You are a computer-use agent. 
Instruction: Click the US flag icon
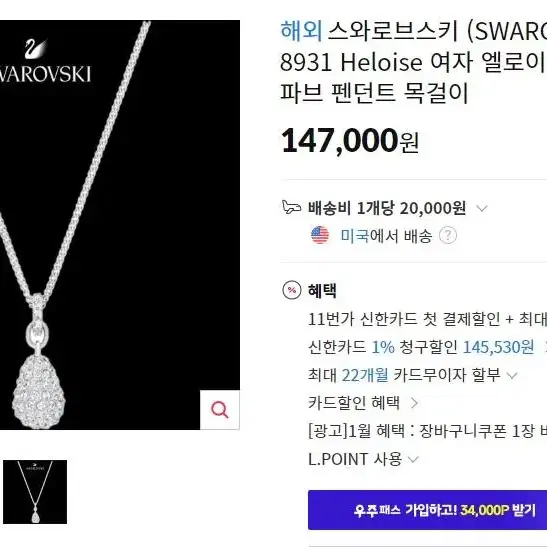(x=320, y=235)
